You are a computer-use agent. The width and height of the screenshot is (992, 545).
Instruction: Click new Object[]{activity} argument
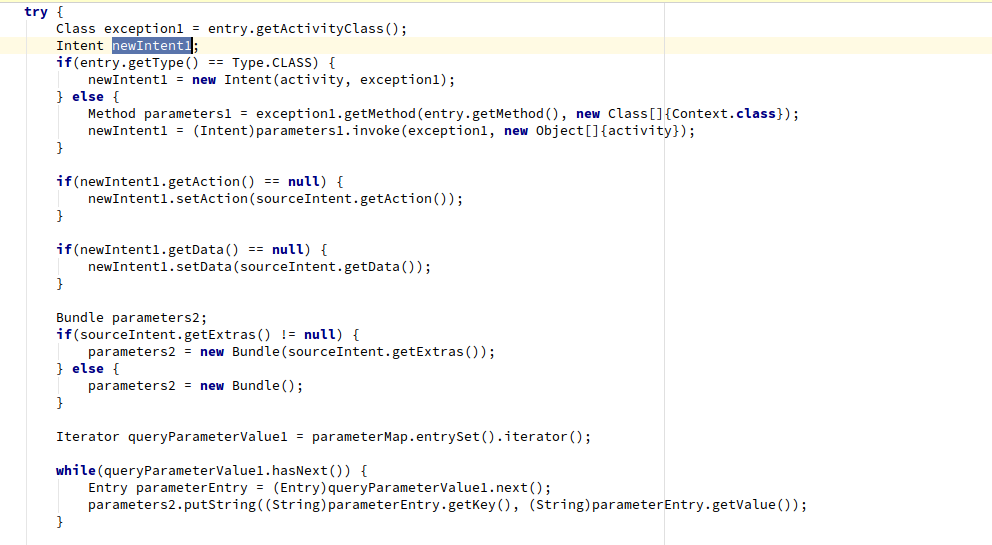(595, 131)
